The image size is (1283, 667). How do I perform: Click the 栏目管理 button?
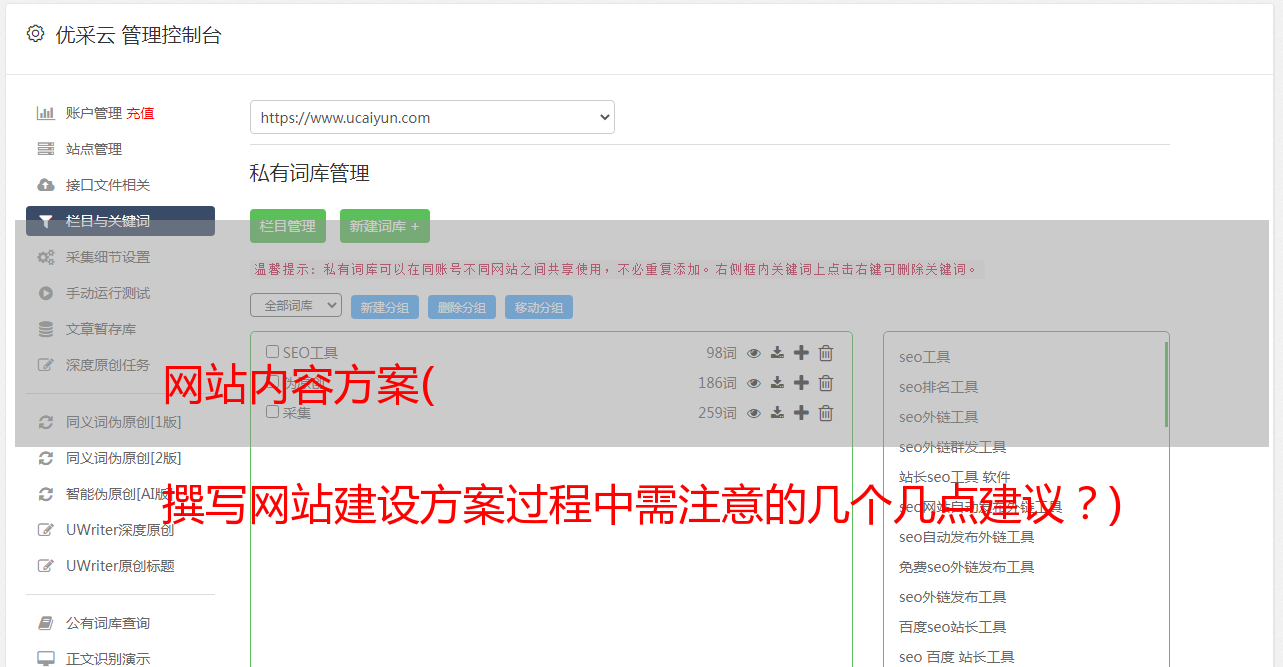[x=288, y=226]
